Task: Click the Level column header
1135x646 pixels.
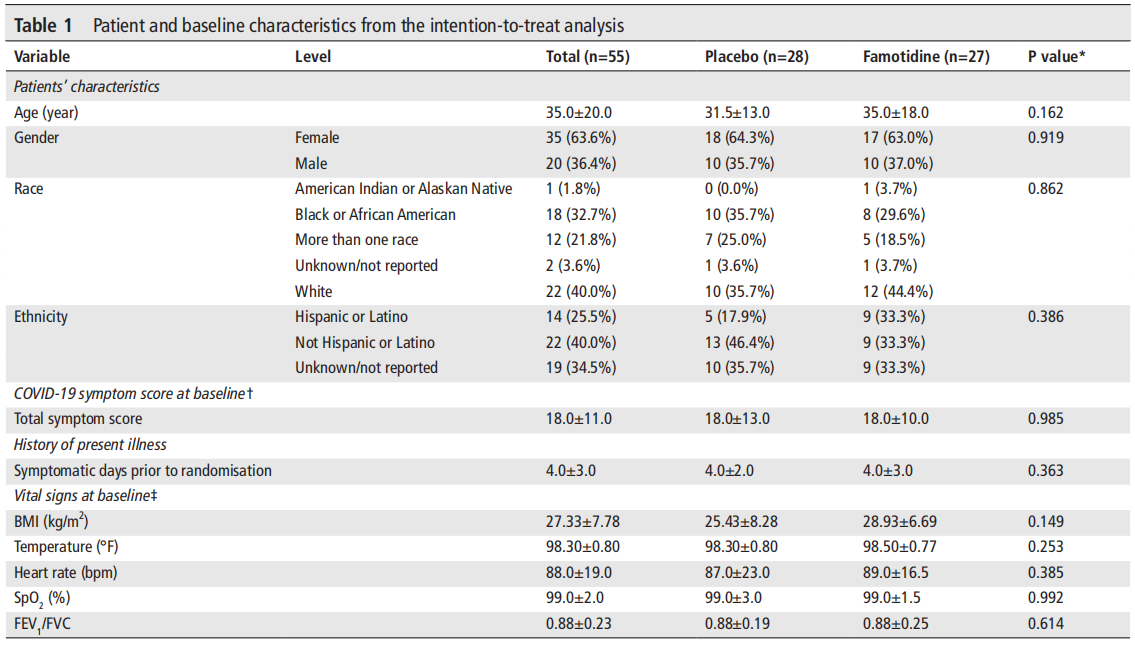Action: click(x=312, y=57)
